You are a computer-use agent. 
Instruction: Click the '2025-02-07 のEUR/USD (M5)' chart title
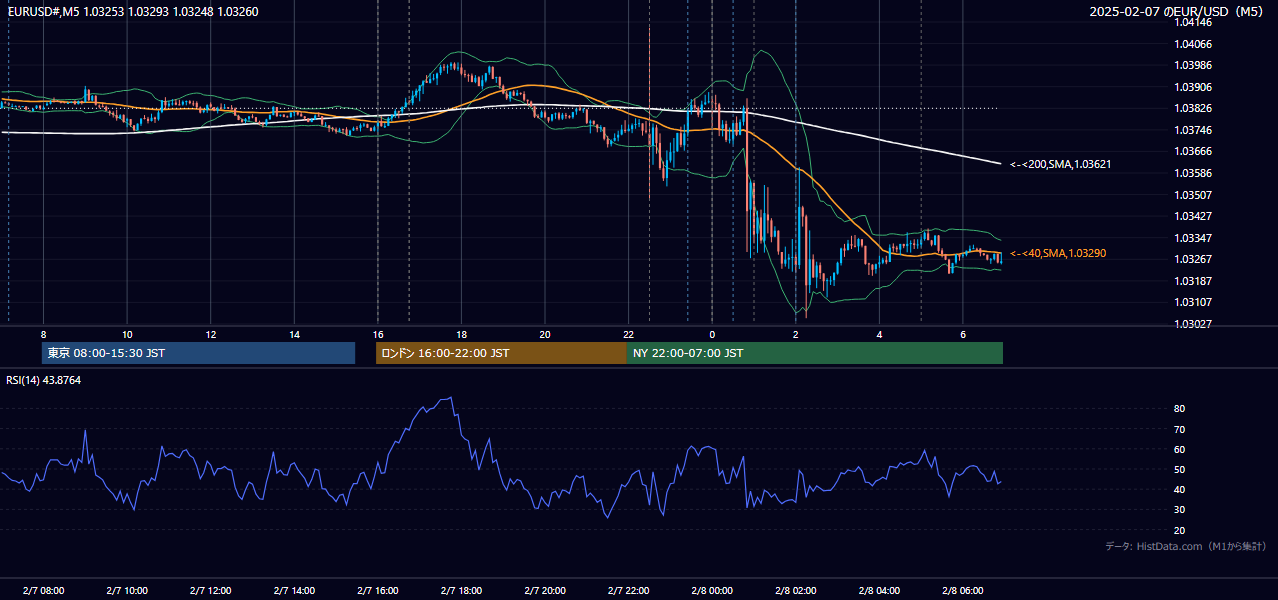1178,12
